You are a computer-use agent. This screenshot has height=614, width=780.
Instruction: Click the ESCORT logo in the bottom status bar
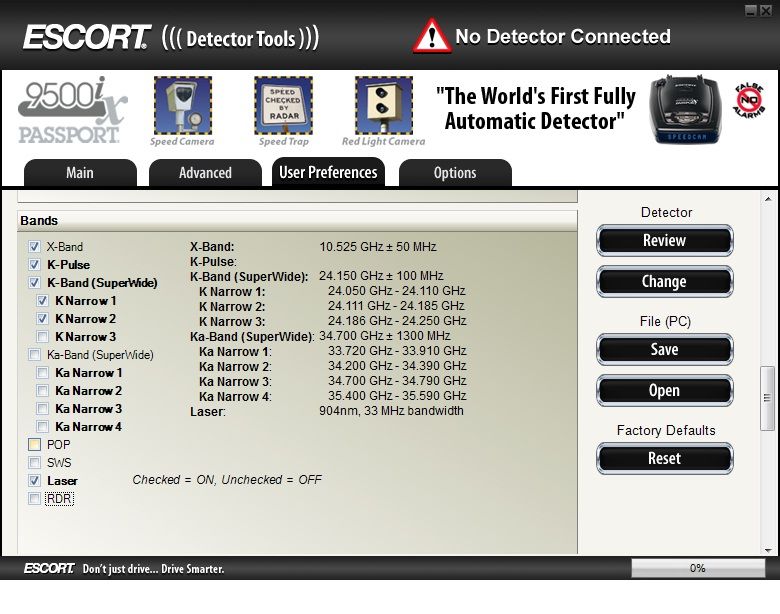(x=49, y=568)
